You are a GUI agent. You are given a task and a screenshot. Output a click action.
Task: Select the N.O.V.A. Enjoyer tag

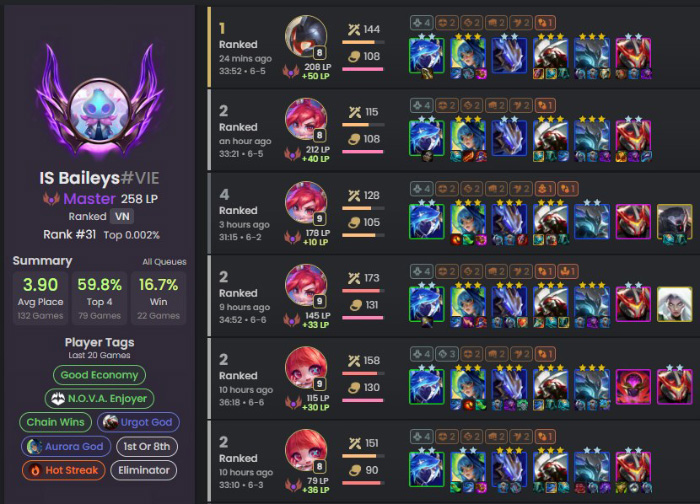click(99, 398)
